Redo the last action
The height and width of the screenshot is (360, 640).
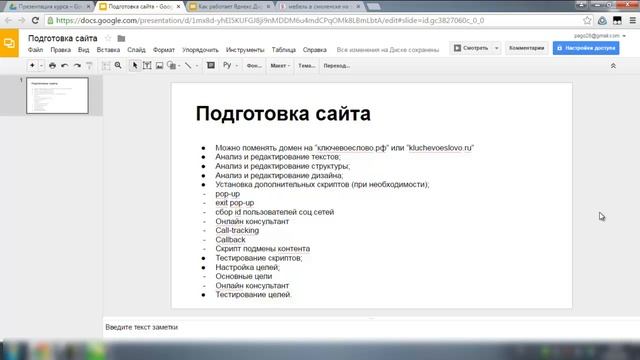click(x=77, y=65)
